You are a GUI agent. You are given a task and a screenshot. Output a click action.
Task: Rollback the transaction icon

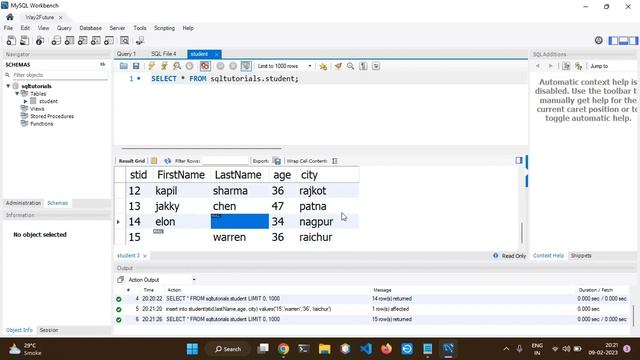point(233,66)
